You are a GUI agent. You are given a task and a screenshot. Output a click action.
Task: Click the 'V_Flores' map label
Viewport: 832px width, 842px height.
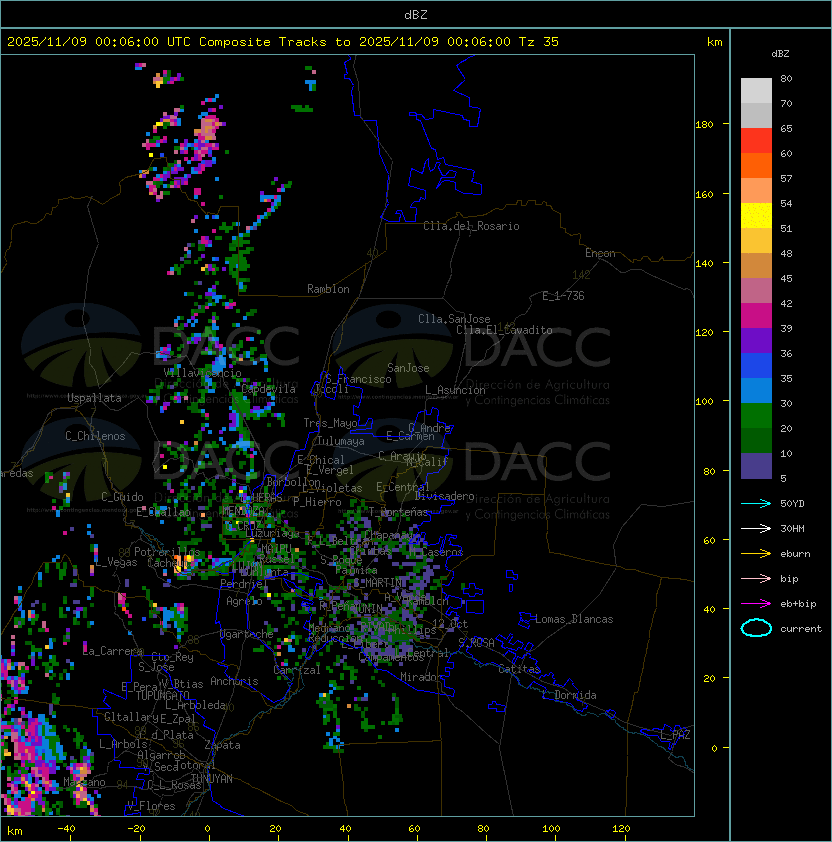coord(151,806)
